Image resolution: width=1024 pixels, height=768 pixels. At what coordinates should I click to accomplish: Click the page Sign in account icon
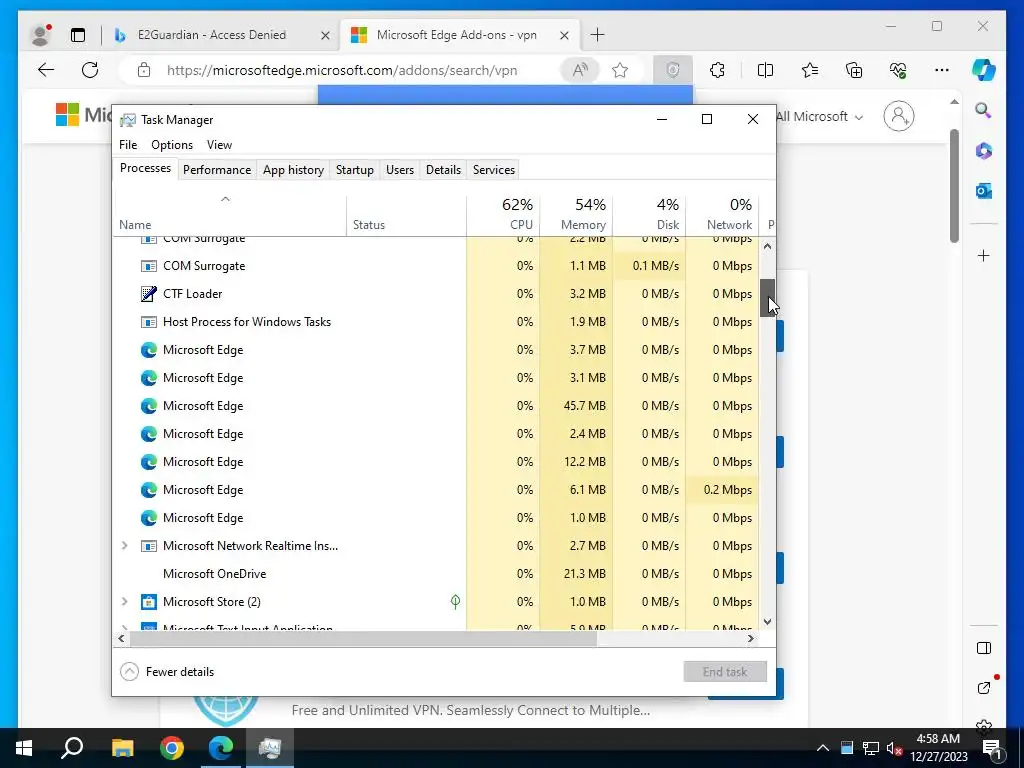899,116
